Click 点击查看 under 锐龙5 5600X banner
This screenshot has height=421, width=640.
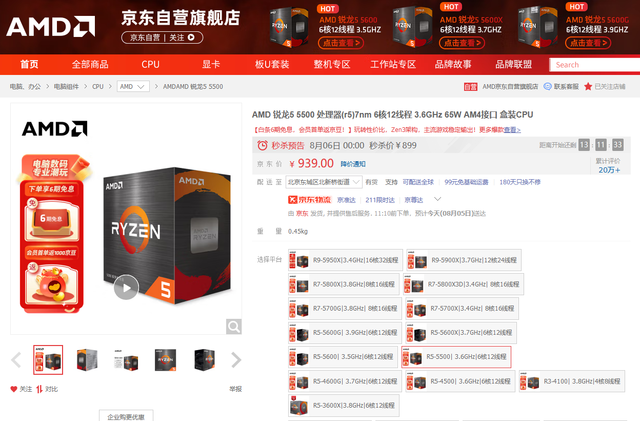pyautogui.click(x=462, y=42)
